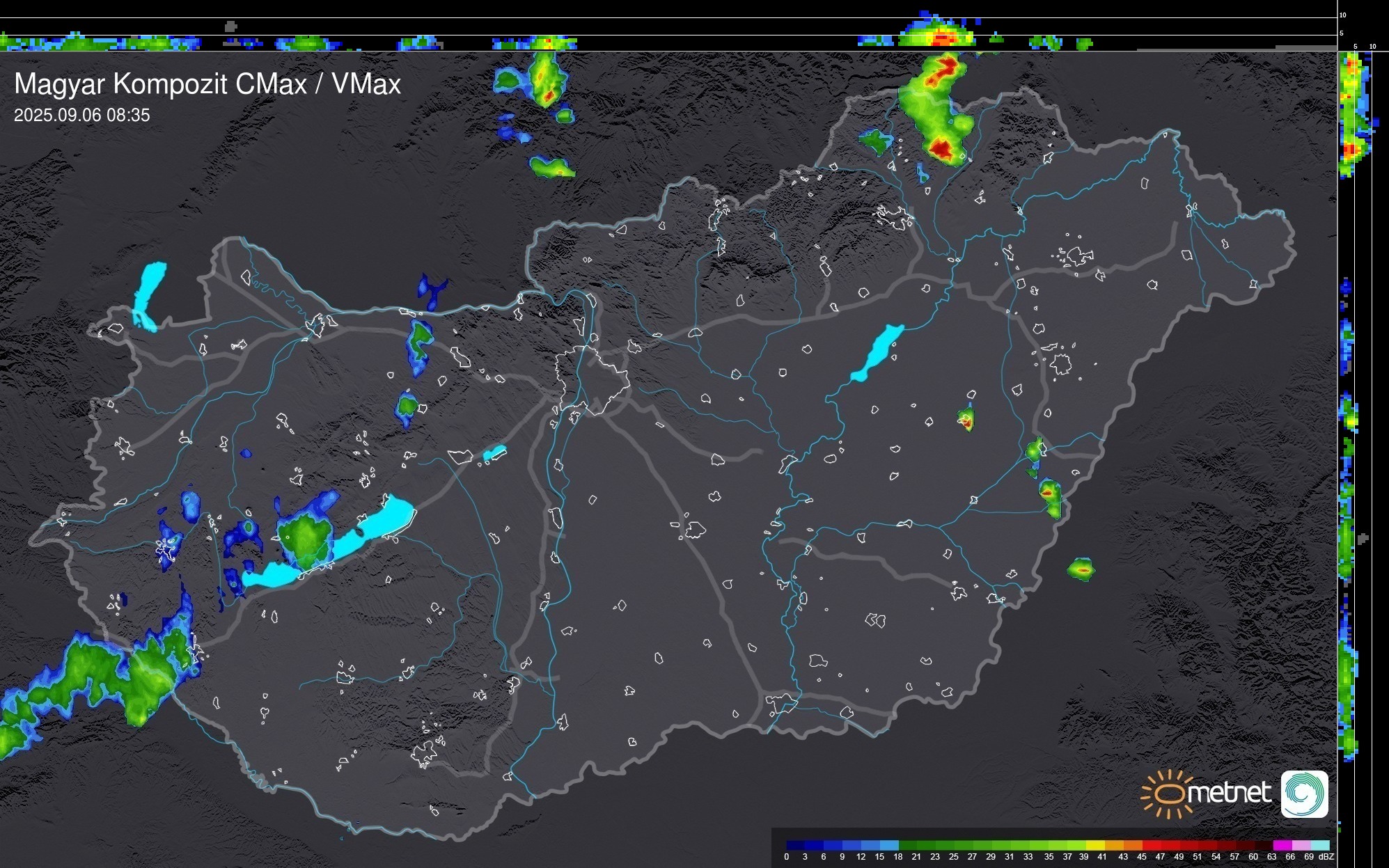Pick the light cyan 69 dBZ swatch
1389x868 pixels.
coord(1320,846)
